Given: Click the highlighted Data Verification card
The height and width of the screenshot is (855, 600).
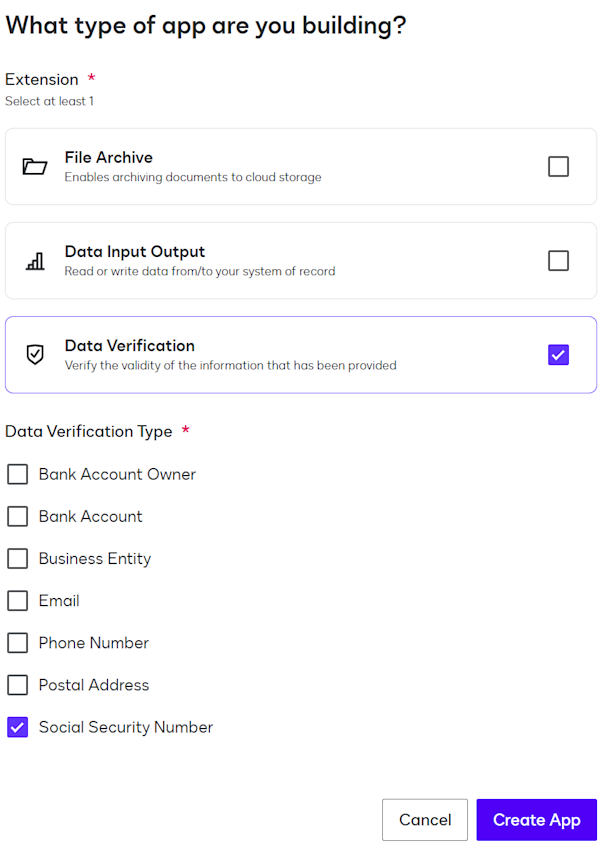Looking at the screenshot, I should pos(300,354).
